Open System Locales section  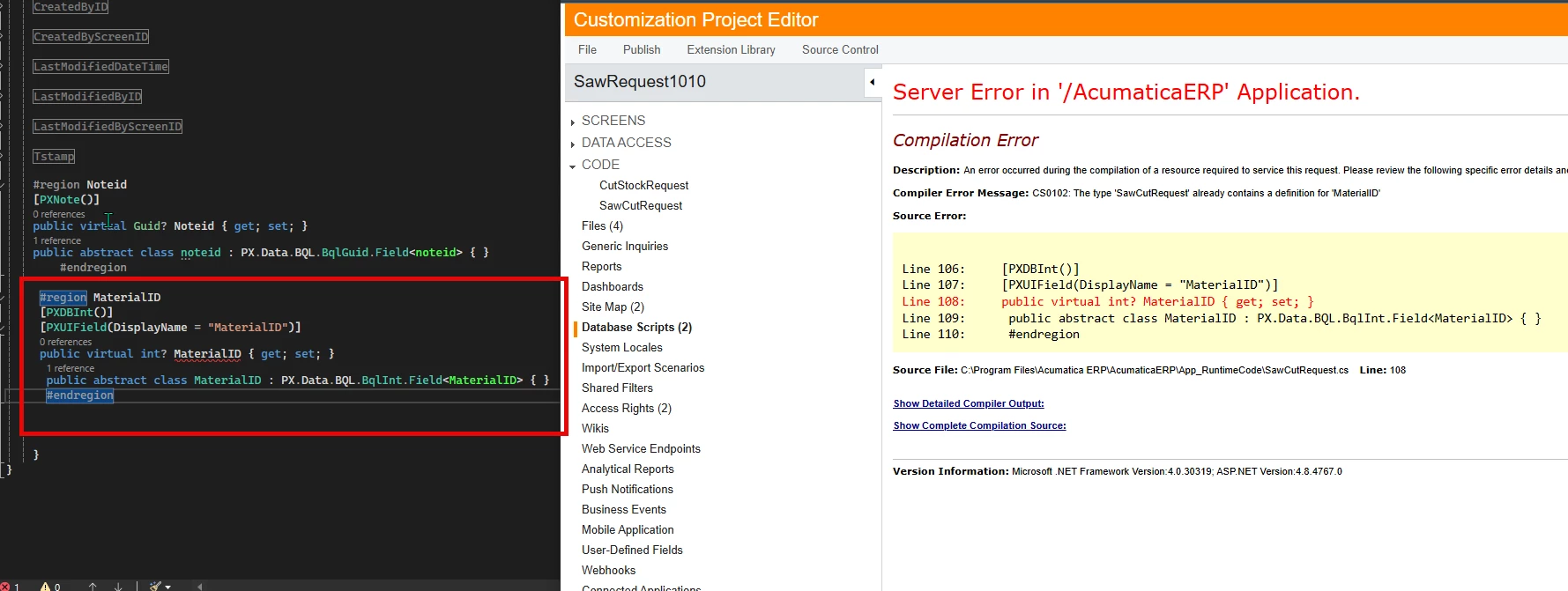[x=622, y=347]
